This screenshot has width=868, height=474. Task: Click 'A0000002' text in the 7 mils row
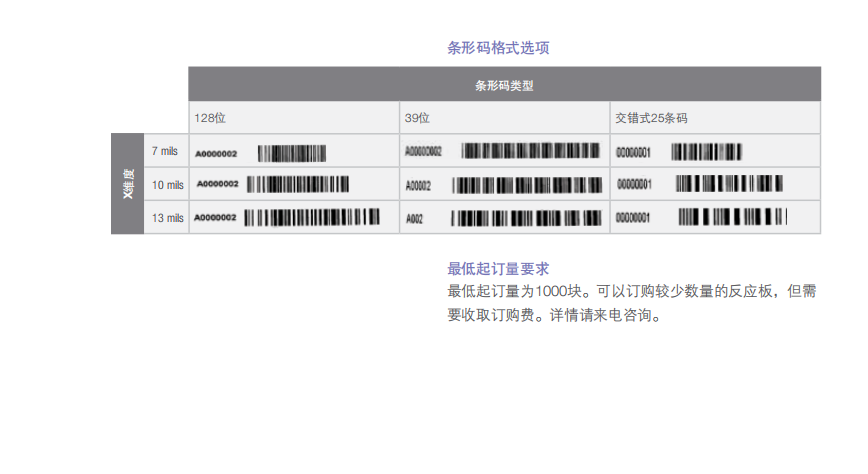[216, 153]
